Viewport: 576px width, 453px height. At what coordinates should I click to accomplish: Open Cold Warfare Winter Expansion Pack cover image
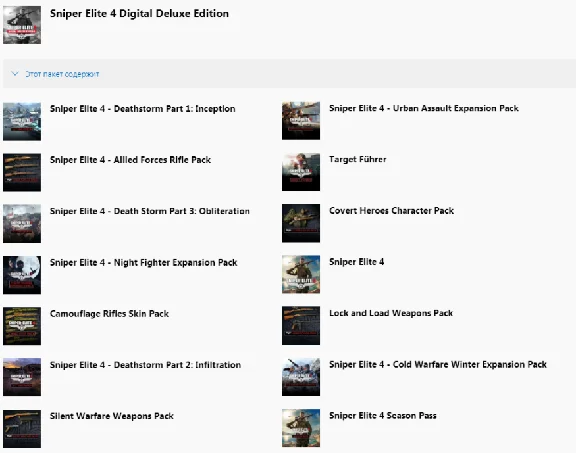(x=301, y=377)
